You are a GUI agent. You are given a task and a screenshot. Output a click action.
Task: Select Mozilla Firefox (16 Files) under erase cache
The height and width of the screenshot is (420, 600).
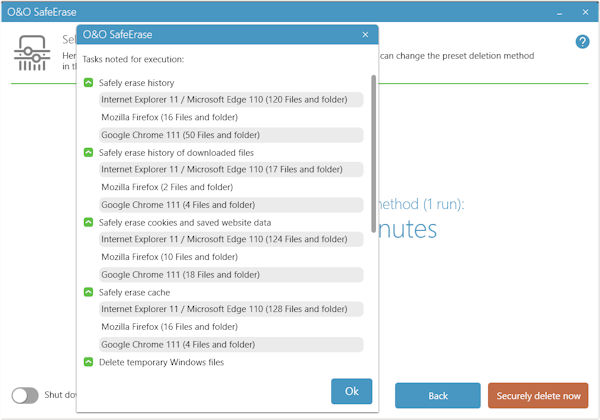(x=231, y=327)
